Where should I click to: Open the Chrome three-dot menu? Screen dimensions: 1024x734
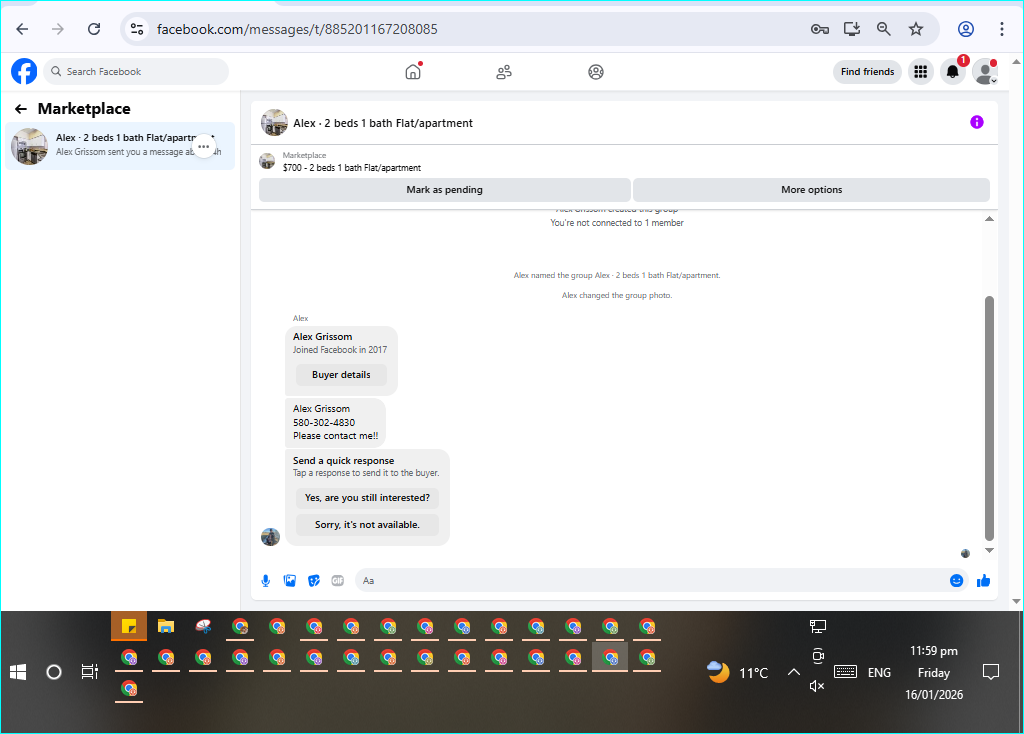tap(1001, 29)
